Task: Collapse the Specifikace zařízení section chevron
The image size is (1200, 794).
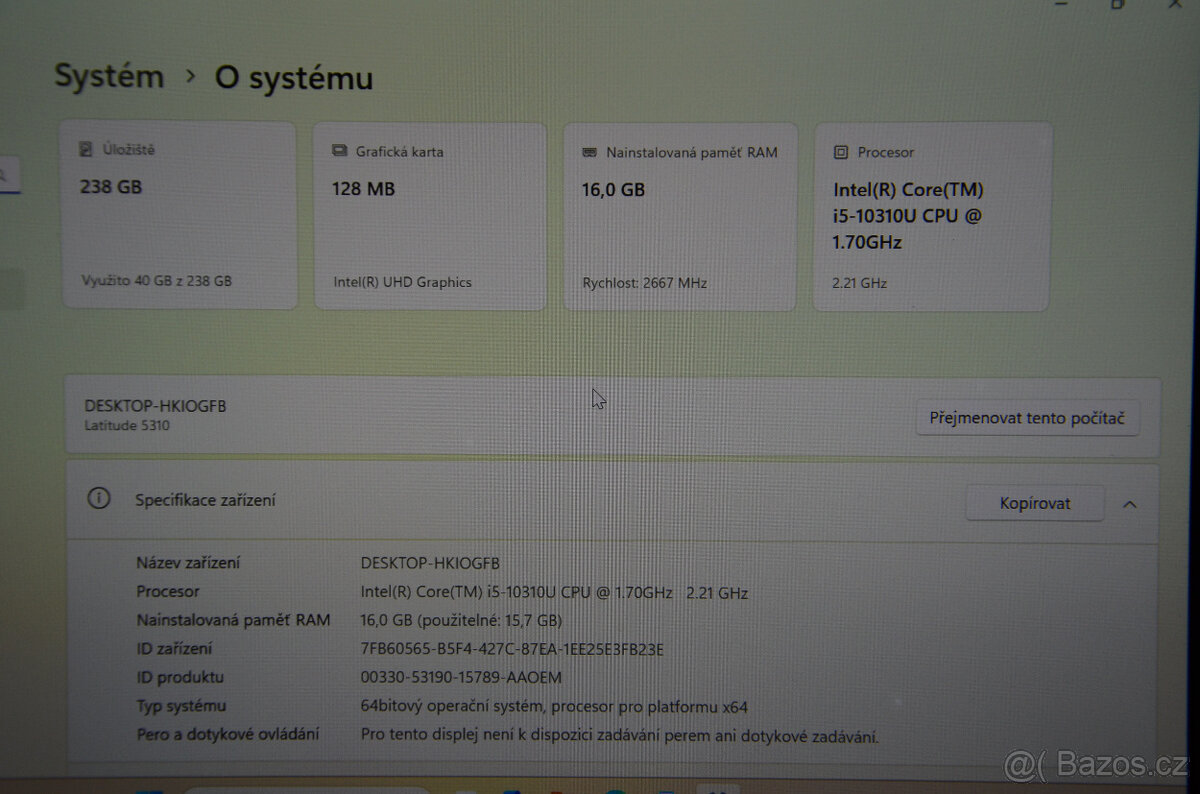Action: (1130, 503)
